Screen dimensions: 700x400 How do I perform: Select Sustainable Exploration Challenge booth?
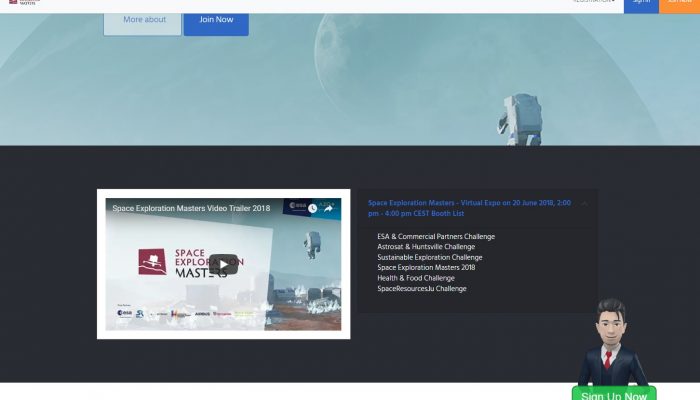click(x=429, y=258)
